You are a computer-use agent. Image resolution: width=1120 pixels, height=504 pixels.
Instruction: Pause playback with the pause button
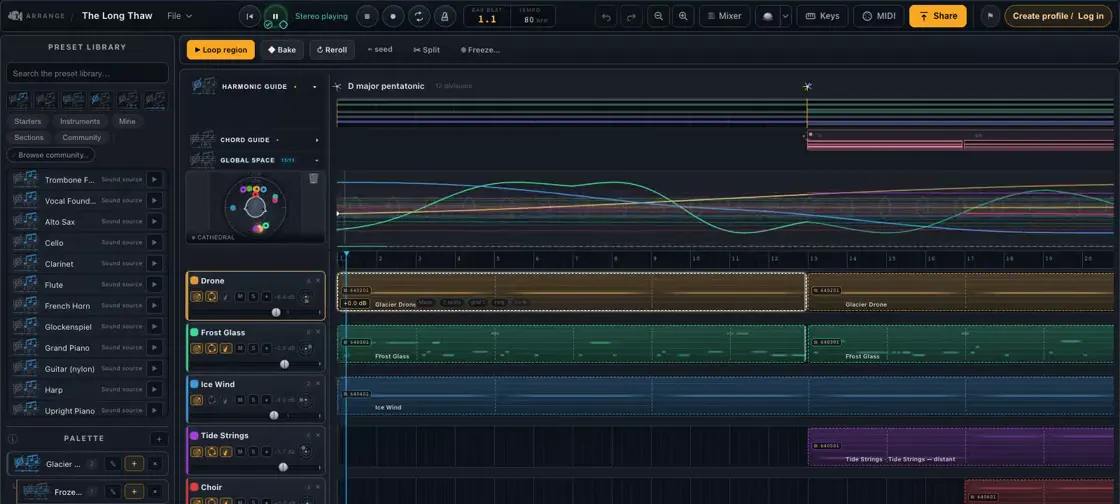click(x=275, y=16)
